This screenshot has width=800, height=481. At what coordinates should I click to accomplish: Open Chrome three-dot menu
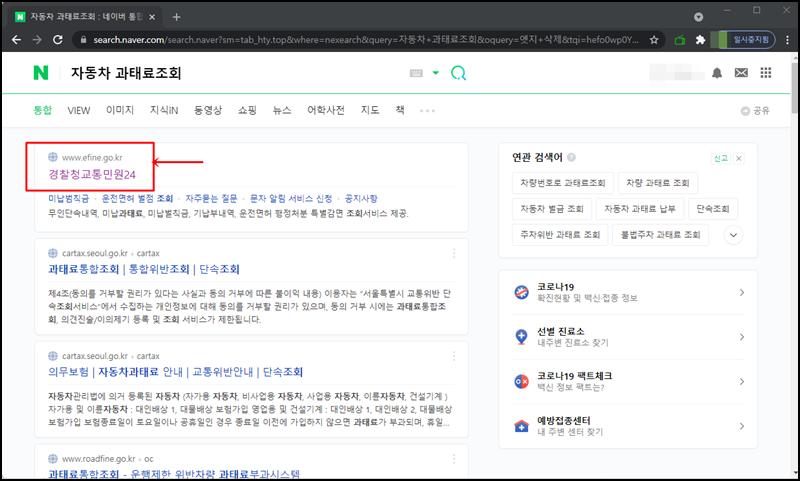coord(787,40)
